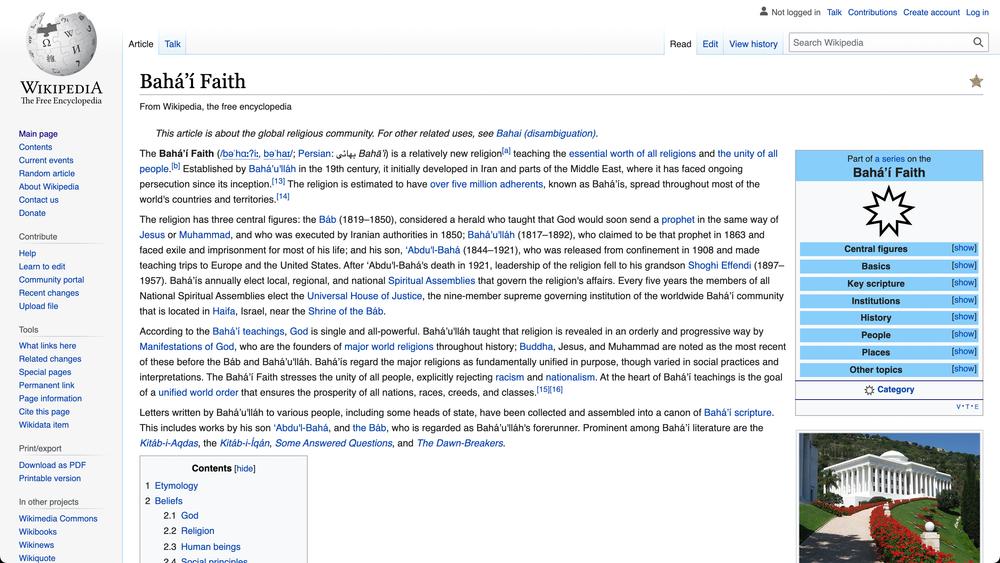Open the Haifa link

coord(224,311)
